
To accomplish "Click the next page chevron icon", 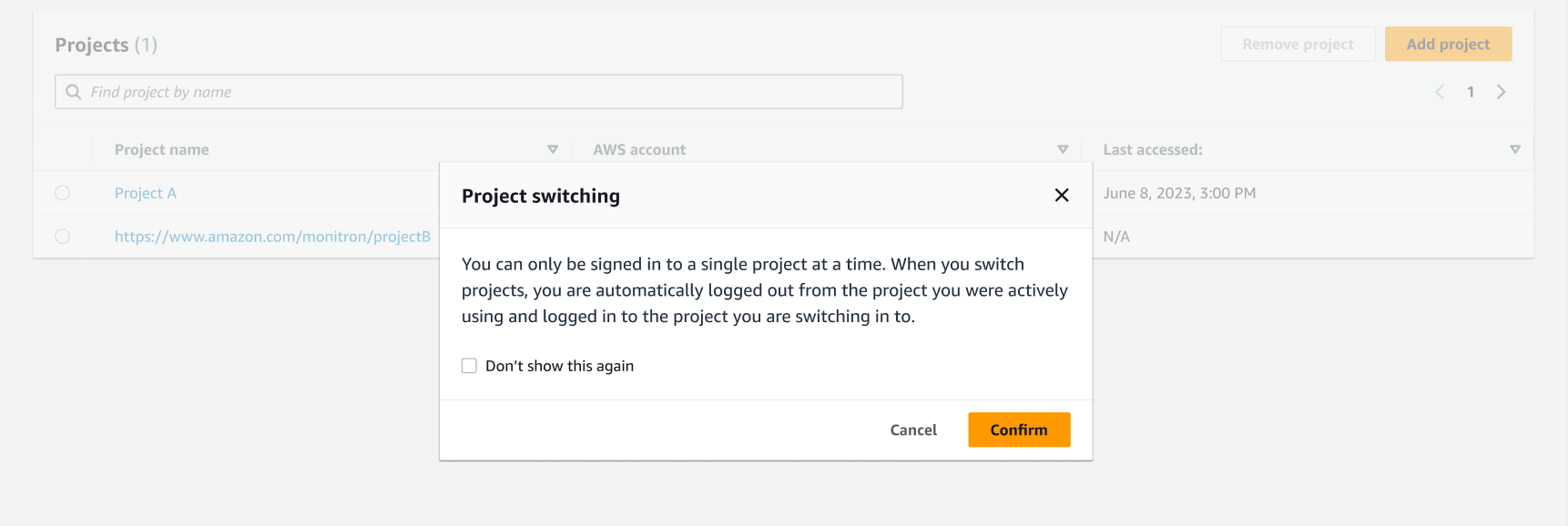I will click(x=1502, y=91).
